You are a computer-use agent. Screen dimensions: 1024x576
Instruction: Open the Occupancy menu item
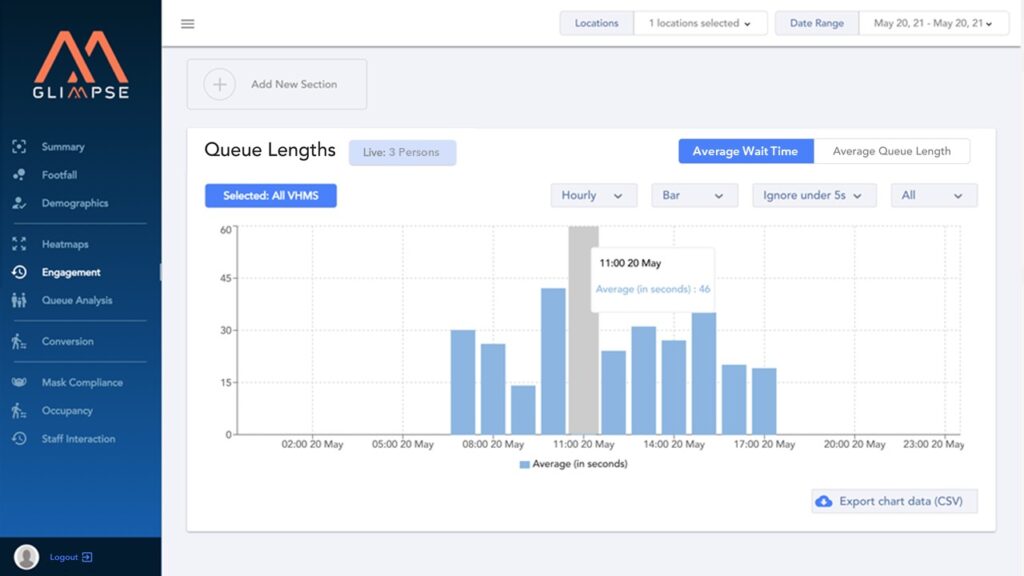coord(67,411)
